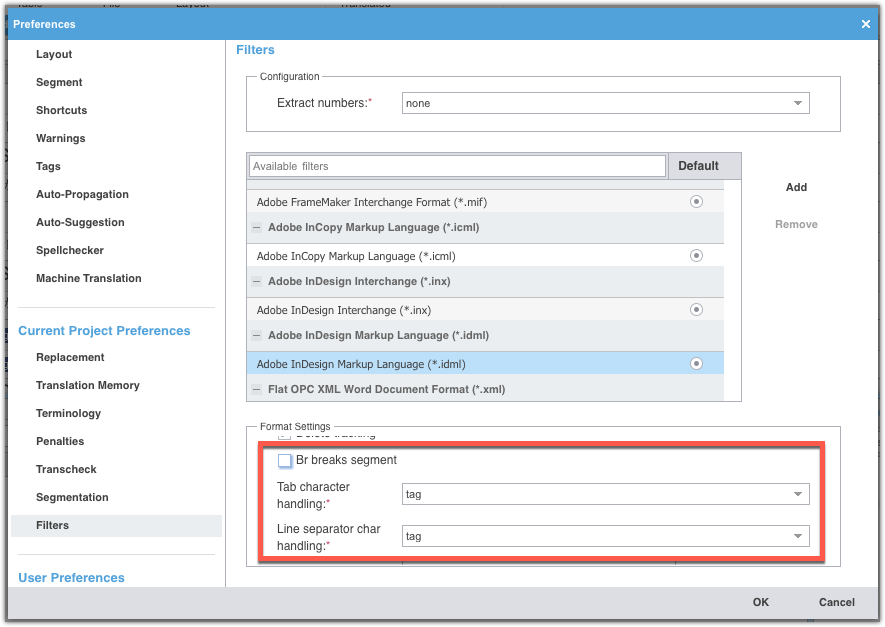Screen dimensions: 885x627
Task: Collapse Adobe InDesign Markup Language group
Action: [x=256, y=335]
